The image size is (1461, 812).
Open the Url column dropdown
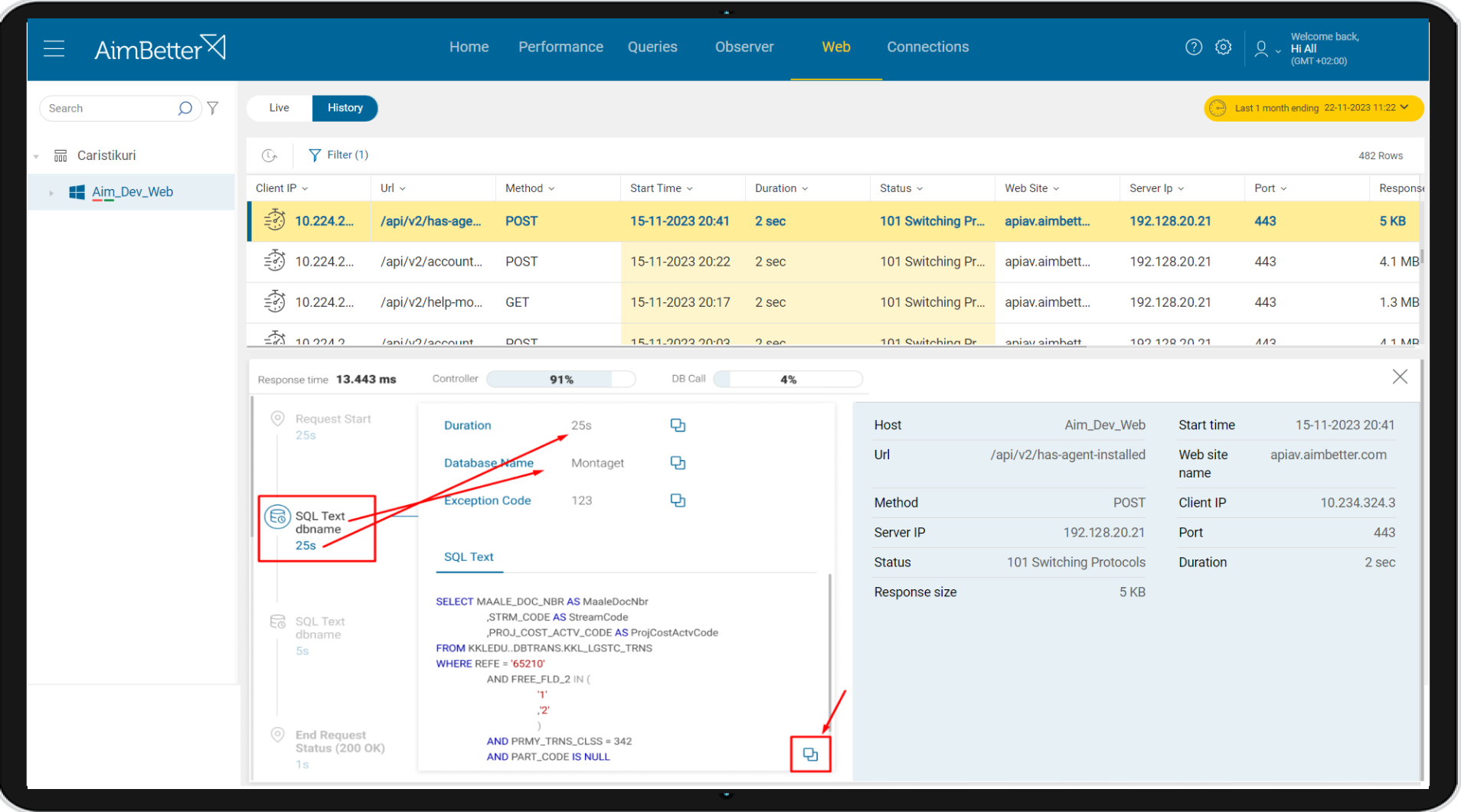[x=403, y=189]
